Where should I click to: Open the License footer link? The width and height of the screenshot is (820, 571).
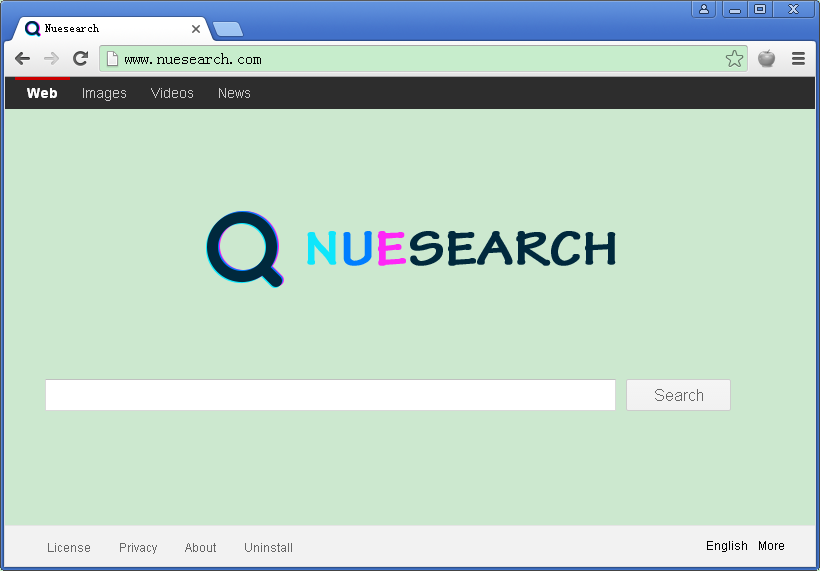(69, 547)
